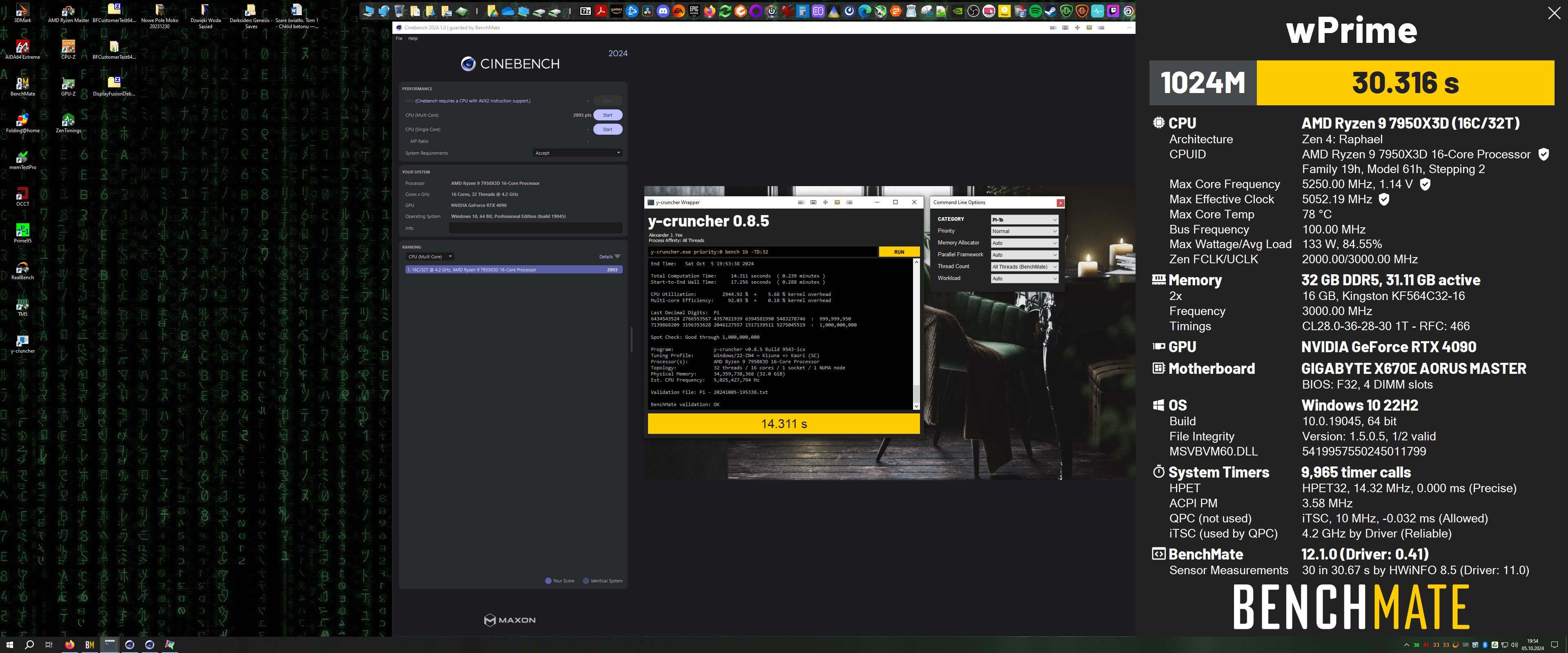Open y-cruncher desktop shortcut

point(22,343)
